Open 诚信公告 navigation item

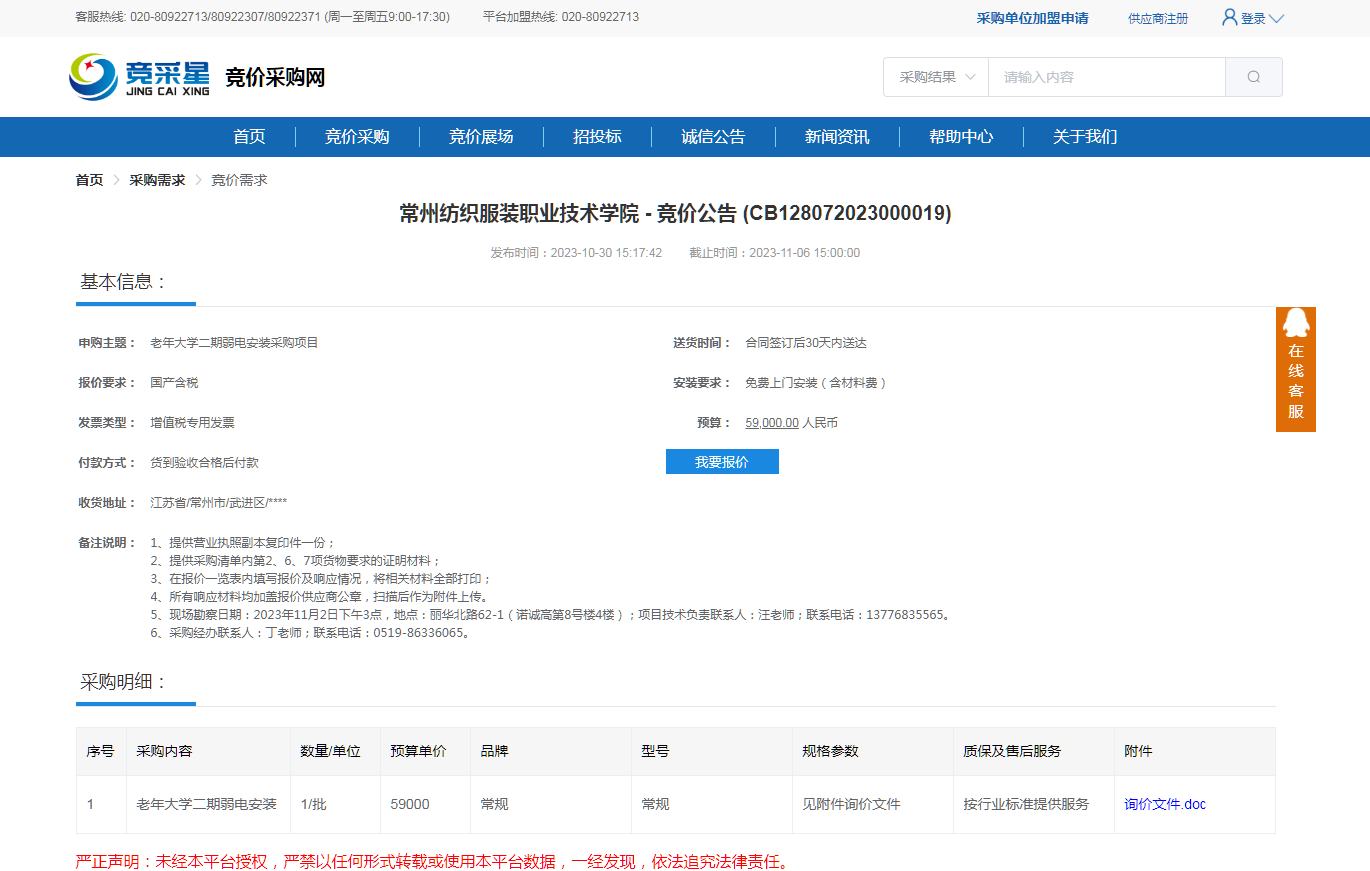coord(713,137)
